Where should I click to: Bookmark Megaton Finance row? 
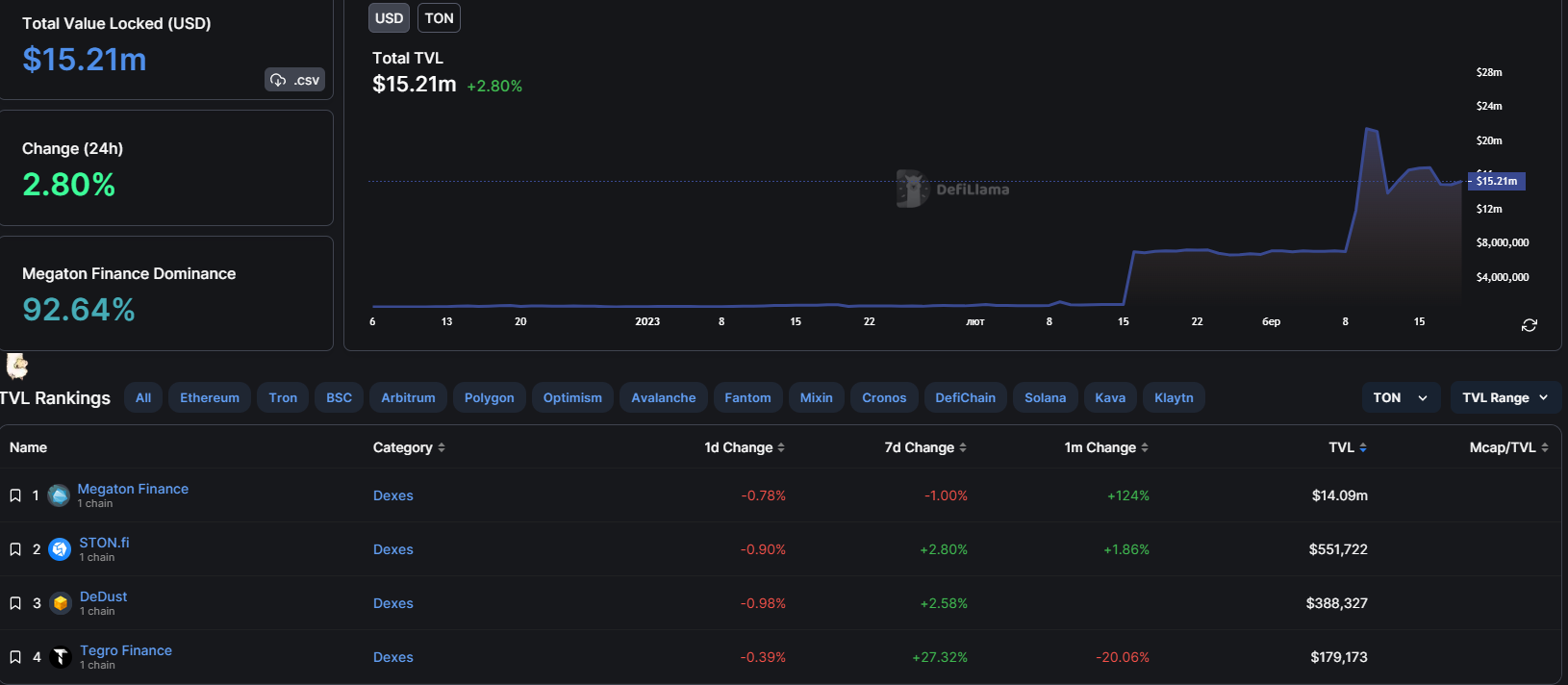(15, 495)
